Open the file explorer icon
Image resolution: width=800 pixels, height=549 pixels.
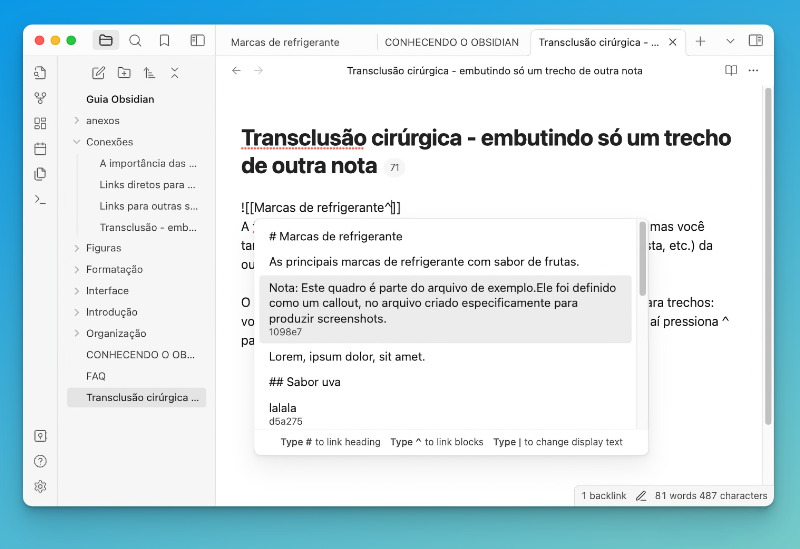[106, 40]
